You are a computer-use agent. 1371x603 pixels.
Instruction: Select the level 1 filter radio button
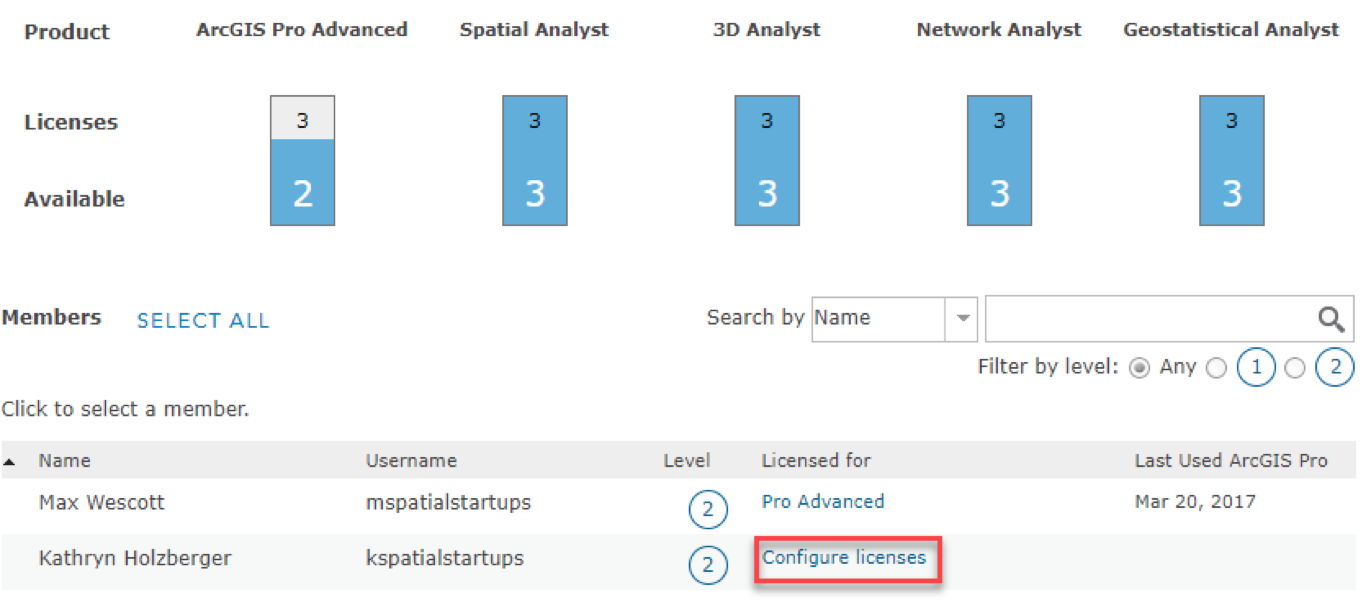pyautogui.click(x=1216, y=368)
